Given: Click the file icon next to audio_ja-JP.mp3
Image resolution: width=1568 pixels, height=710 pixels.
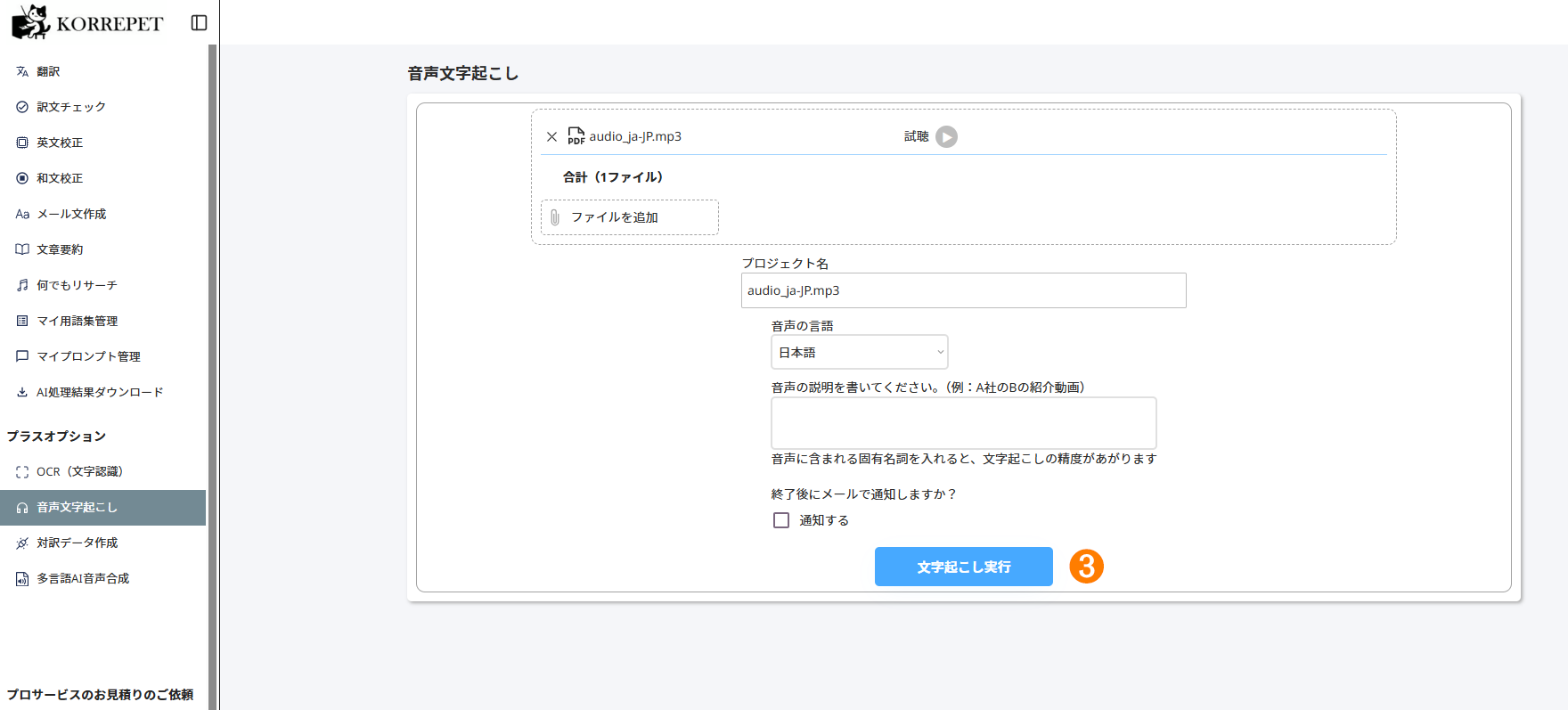Looking at the screenshot, I should (x=576, y=136).
